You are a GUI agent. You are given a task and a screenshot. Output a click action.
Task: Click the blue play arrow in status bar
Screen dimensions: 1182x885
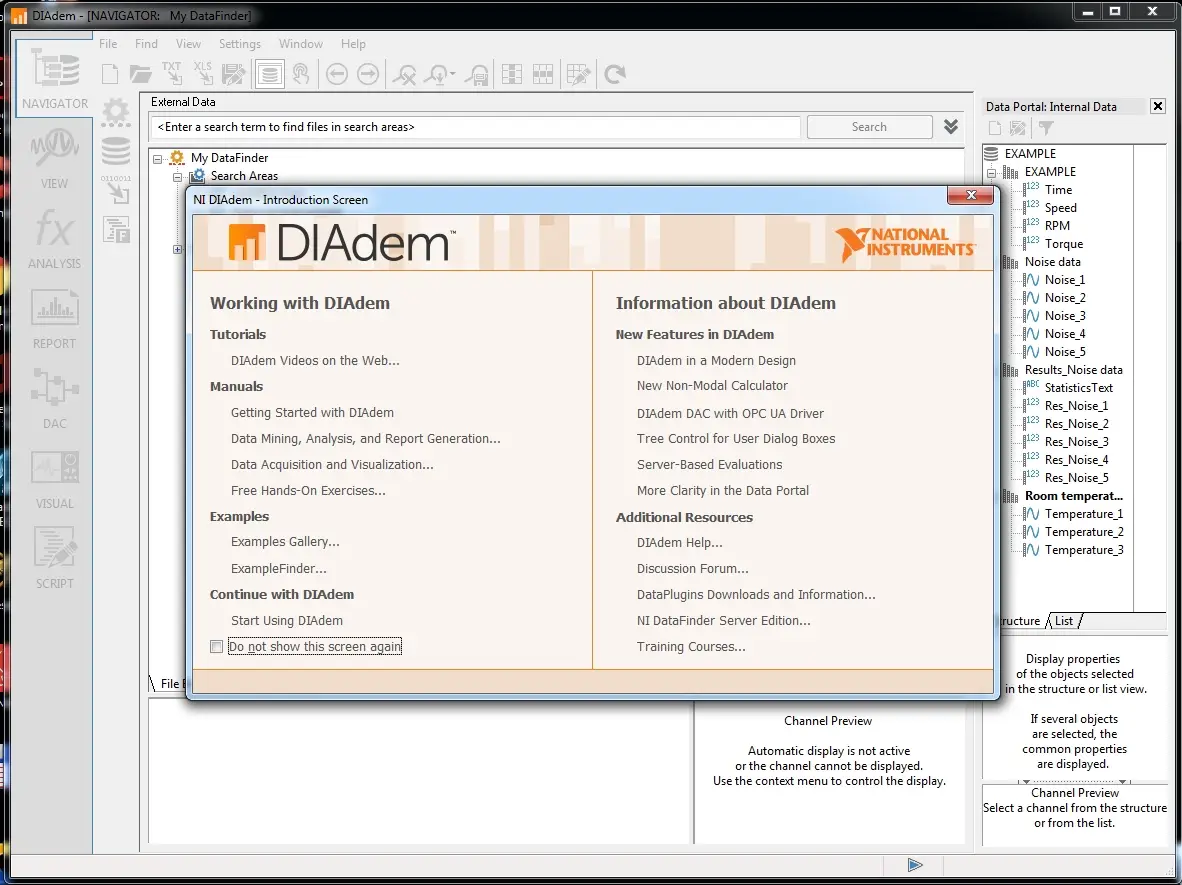point(914,865)
